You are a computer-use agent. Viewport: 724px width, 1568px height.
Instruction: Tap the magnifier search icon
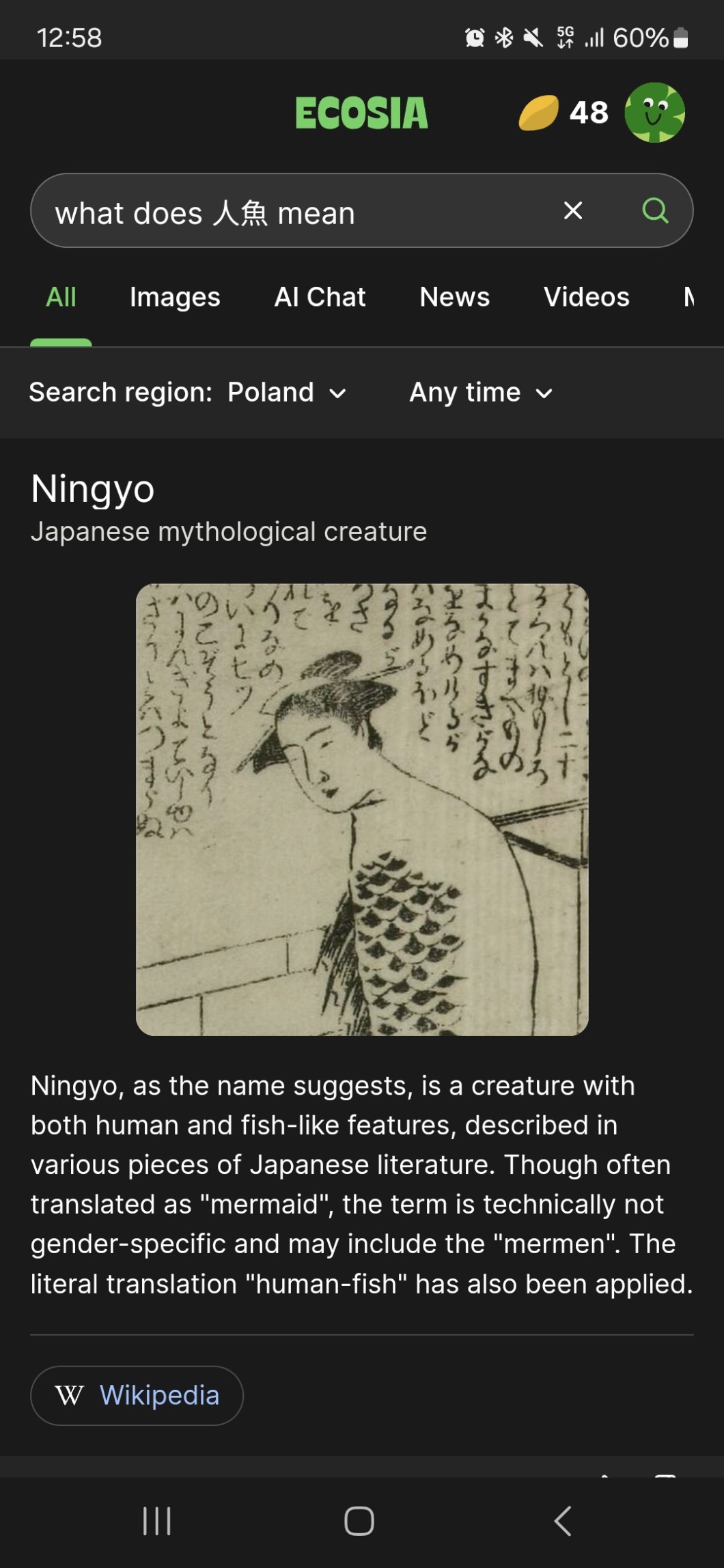655,210
